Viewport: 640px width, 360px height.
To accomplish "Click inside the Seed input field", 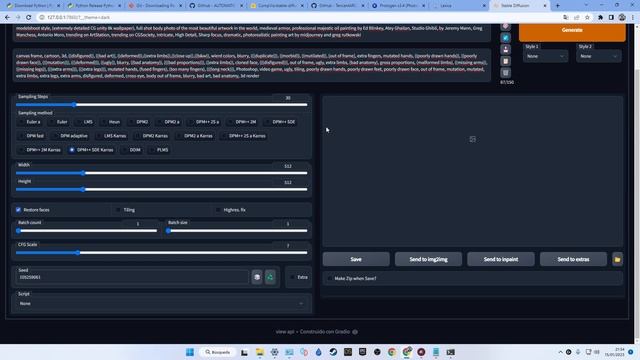I will pyautogui.click(x=132, y=277).
